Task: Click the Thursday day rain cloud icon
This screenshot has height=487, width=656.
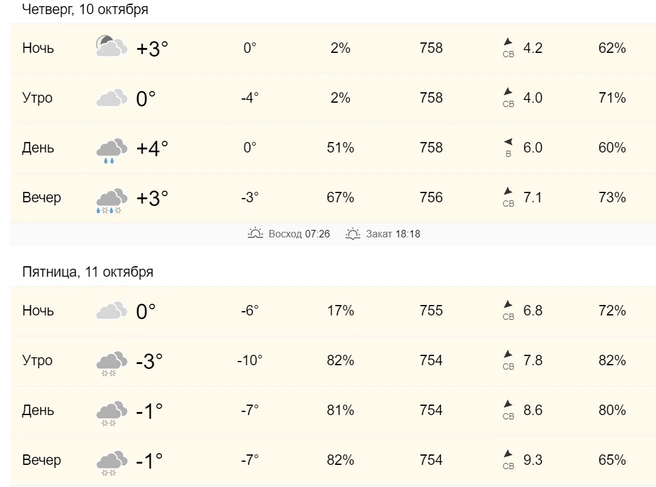Action: pyautogui.click(x=111, y=149)
